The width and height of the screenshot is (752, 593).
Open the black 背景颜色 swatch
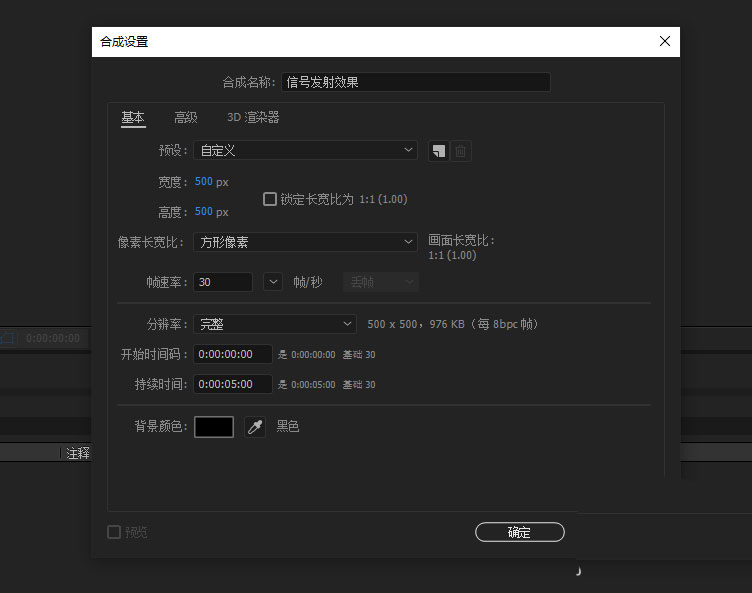[x=214, y=427]
